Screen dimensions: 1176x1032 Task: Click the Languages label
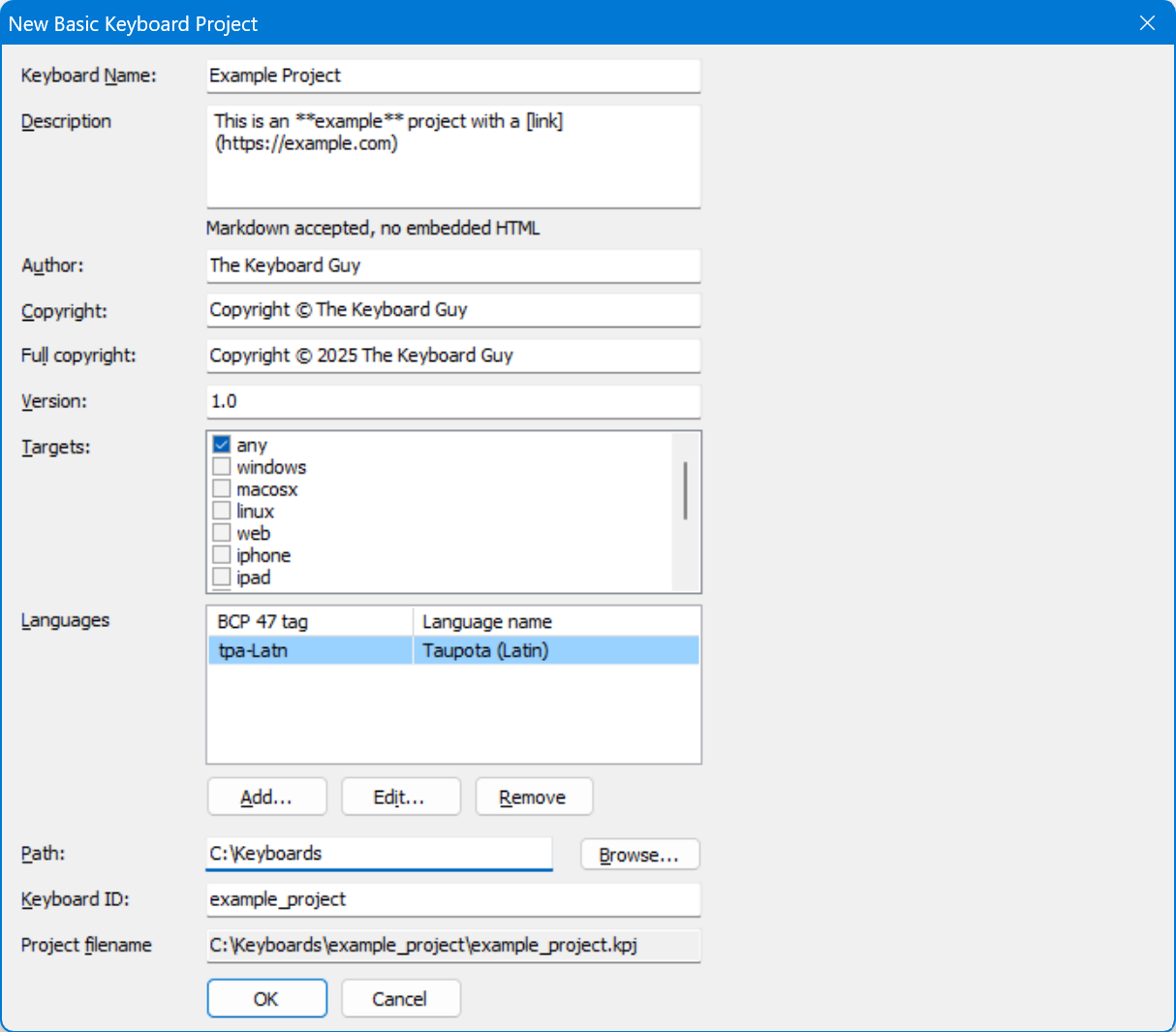[x=65, y=620]
